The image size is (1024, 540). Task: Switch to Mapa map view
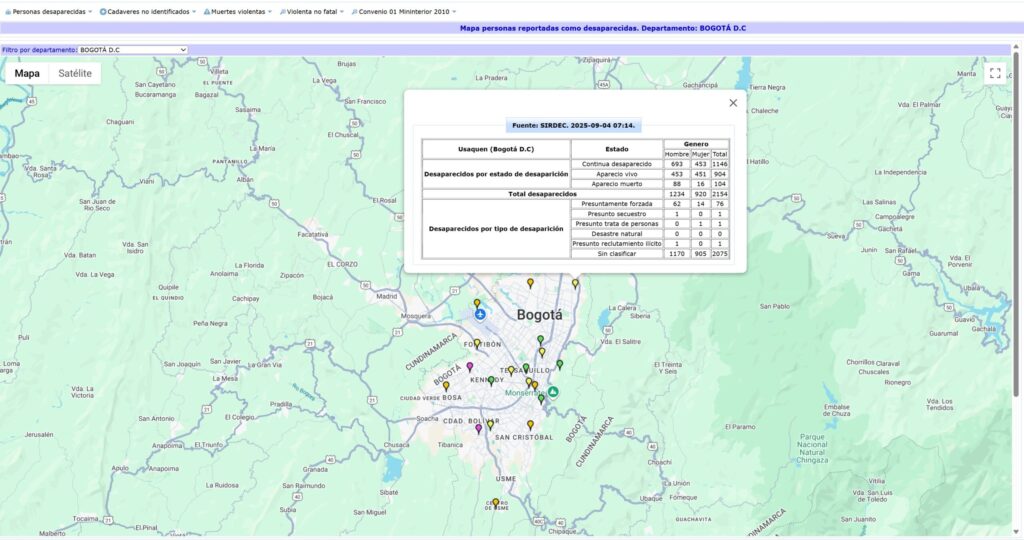point(27,73)
